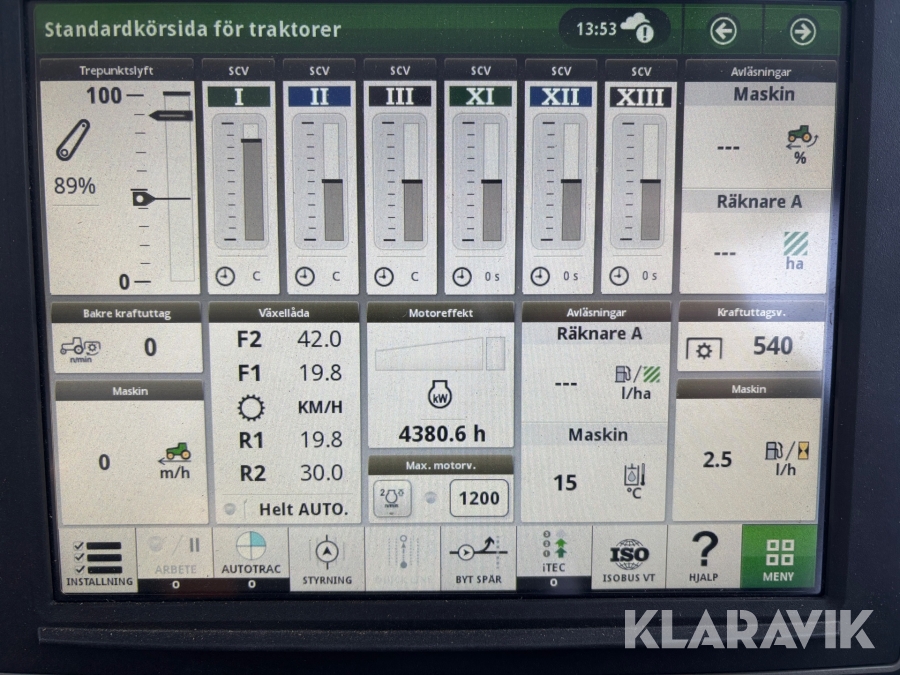
Task: Open the Styrning steering icon
Action: click(x=327, y=558)
